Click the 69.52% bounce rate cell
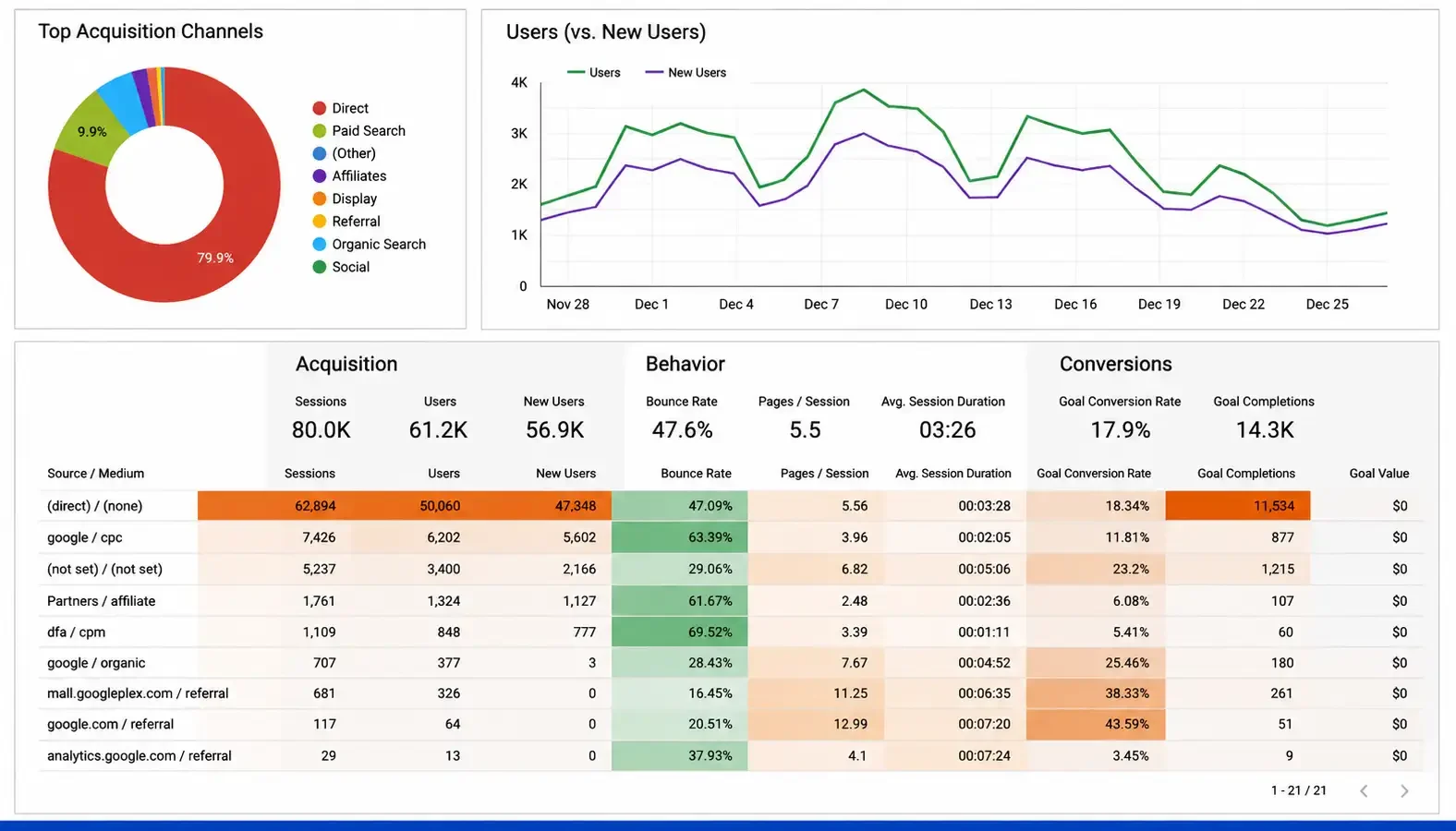1456x831 pixels. click(680, 632)
